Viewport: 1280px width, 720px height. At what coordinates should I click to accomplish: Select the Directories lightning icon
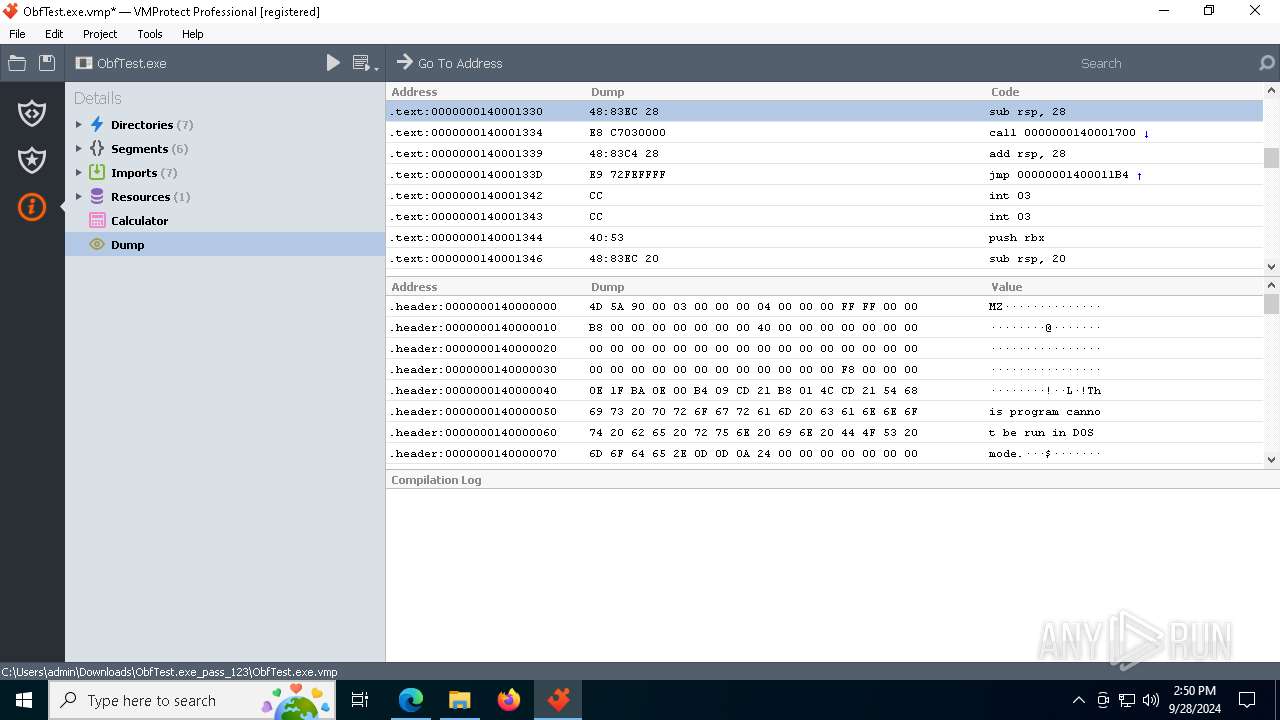(97, 125)
